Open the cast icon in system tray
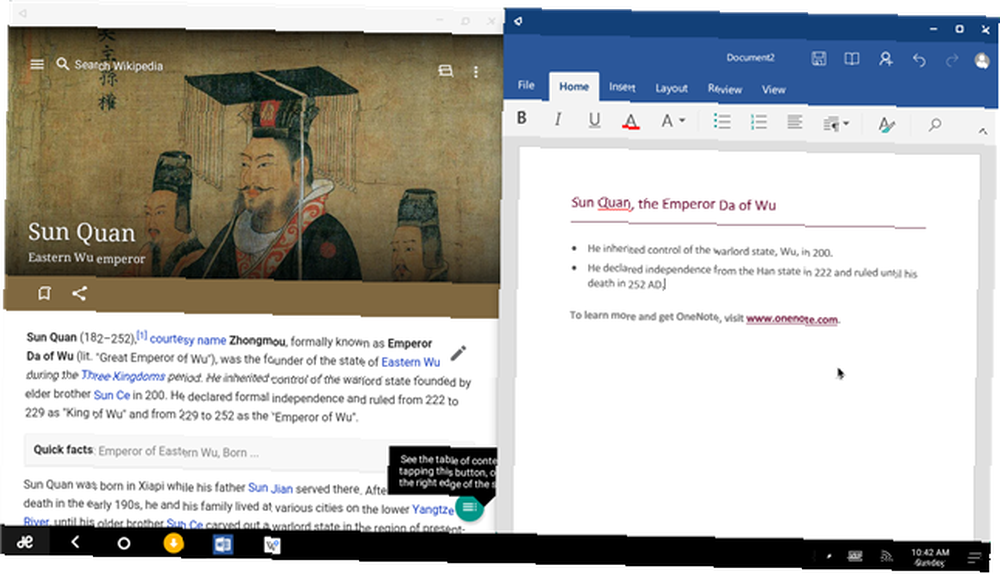 [886, 557]
